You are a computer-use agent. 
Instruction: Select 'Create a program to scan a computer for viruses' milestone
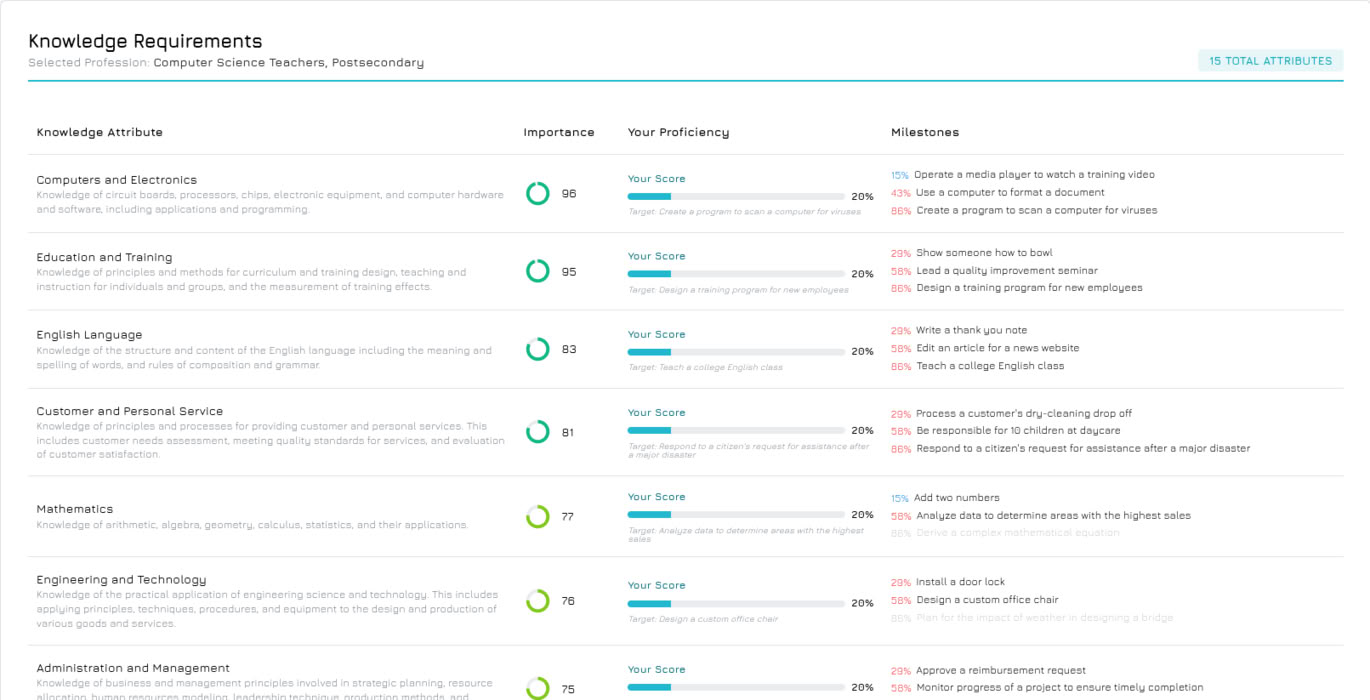pyautogui.click(x=1036, y=211)
